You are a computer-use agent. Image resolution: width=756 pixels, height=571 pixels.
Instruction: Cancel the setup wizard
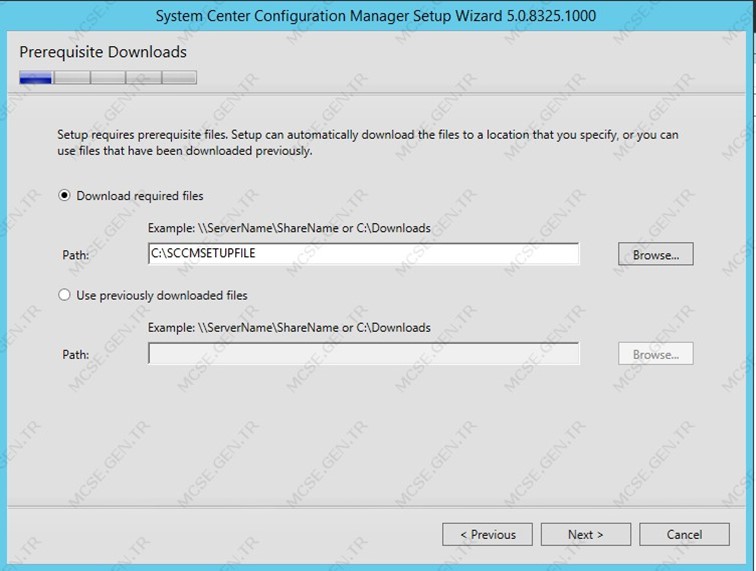coord(684,534)
